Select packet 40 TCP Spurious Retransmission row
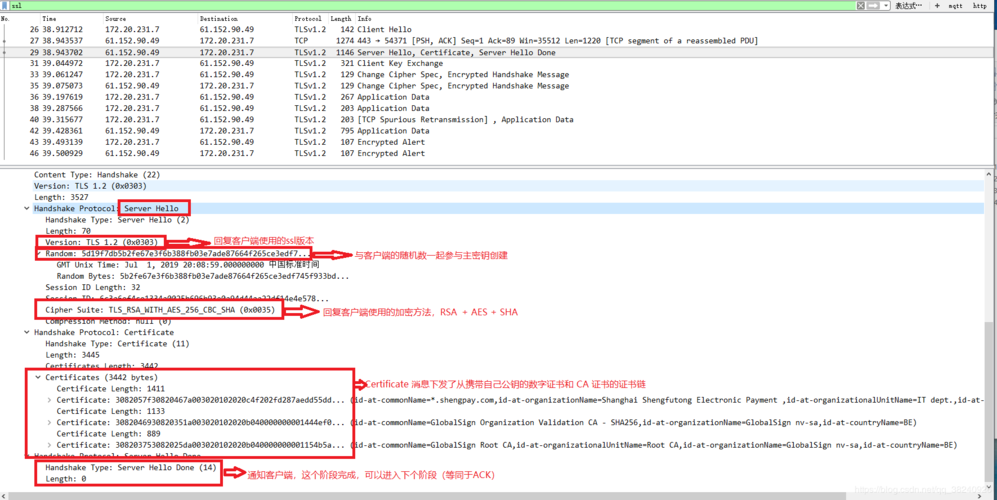 [x=495, y=120]
